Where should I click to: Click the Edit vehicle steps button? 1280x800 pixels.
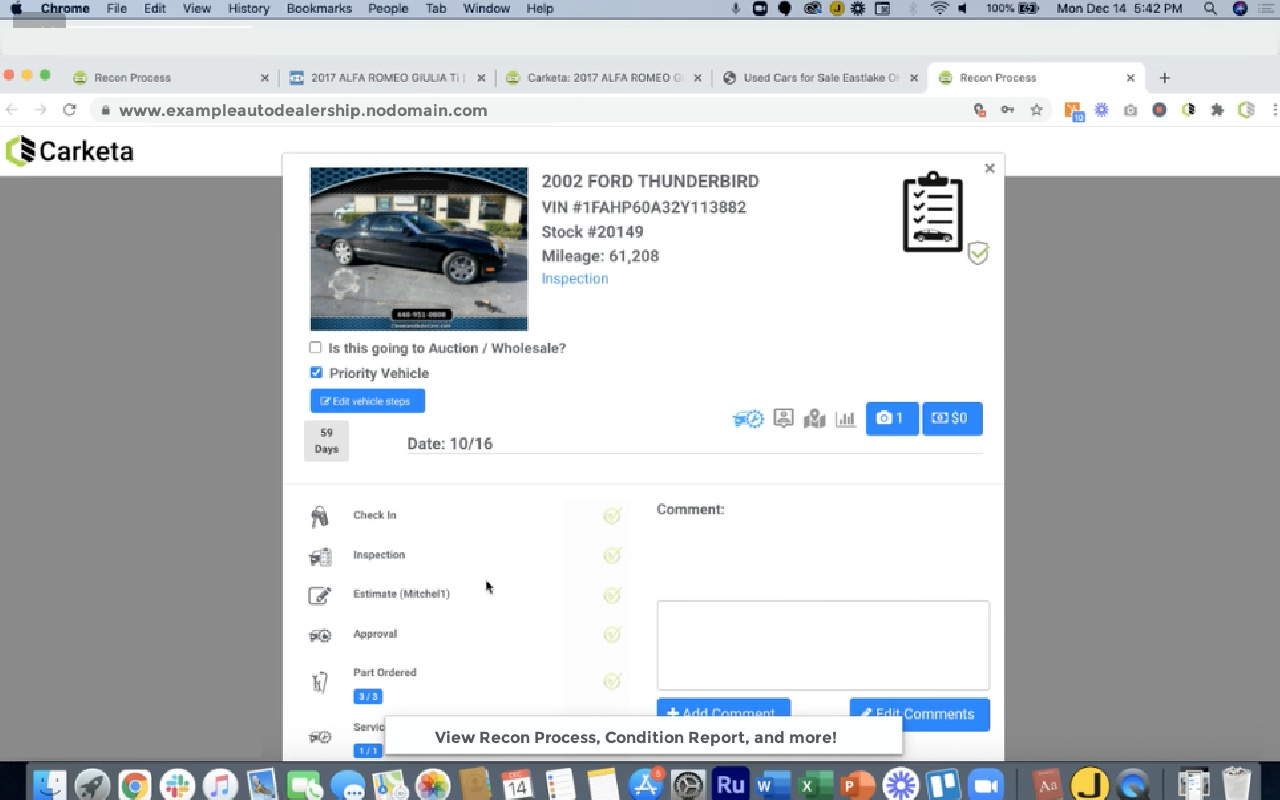[367, 401]
